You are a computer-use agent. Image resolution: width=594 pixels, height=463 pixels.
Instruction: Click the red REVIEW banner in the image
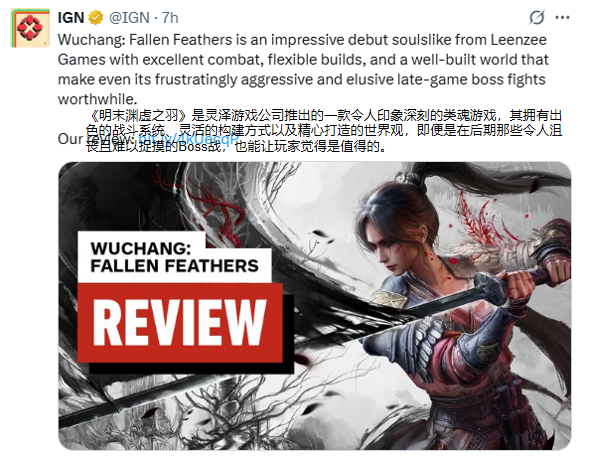[x=180, y=323]
